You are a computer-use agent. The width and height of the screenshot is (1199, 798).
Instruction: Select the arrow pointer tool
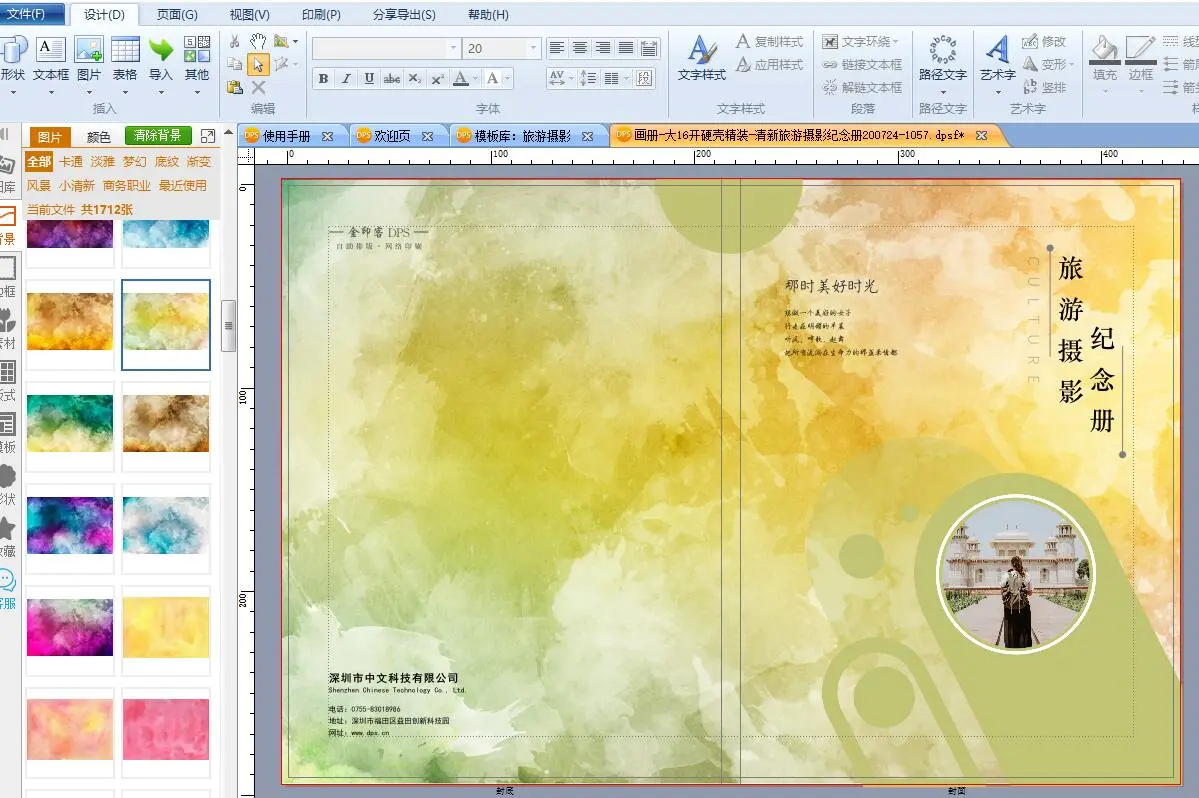(258, 65)
